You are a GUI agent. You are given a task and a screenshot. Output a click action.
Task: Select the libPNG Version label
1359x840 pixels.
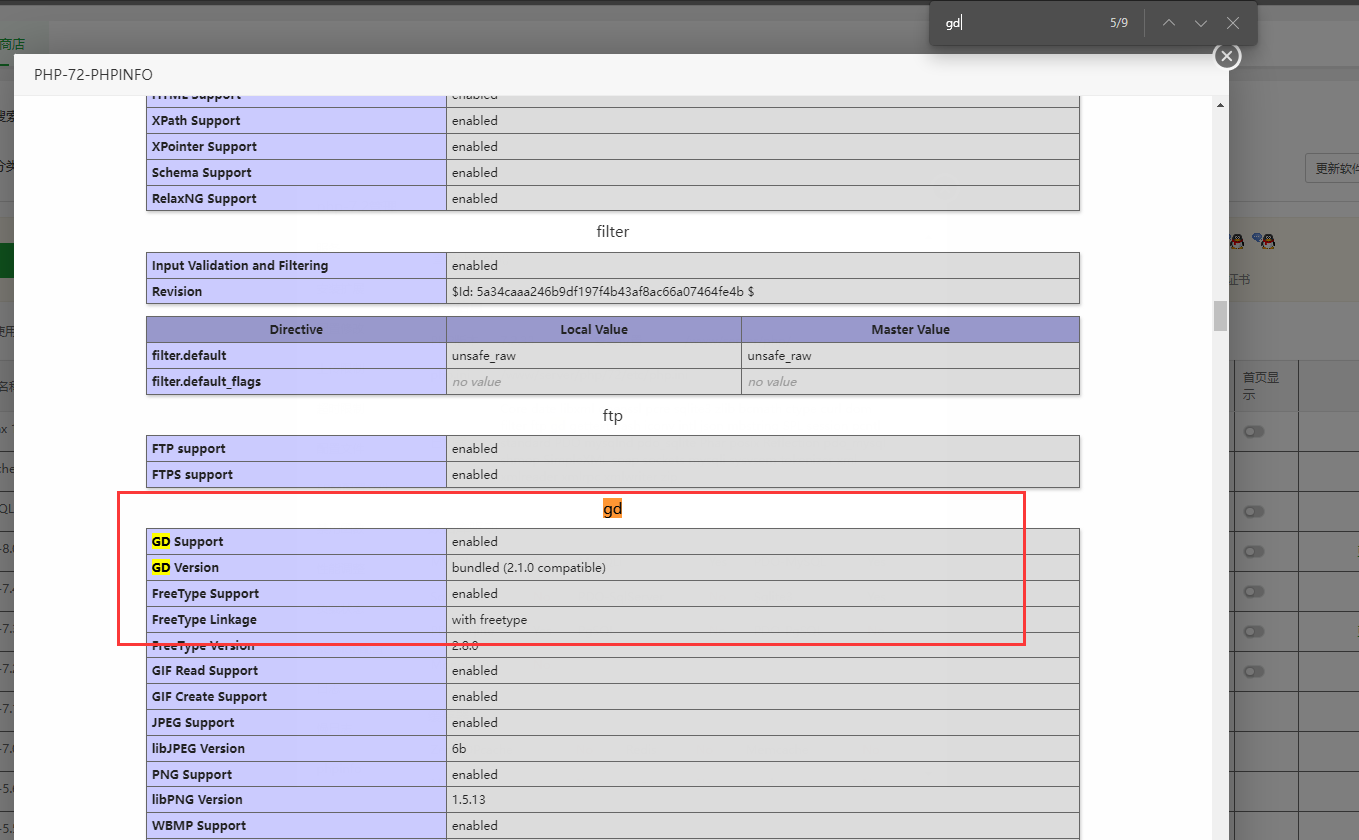197,799
